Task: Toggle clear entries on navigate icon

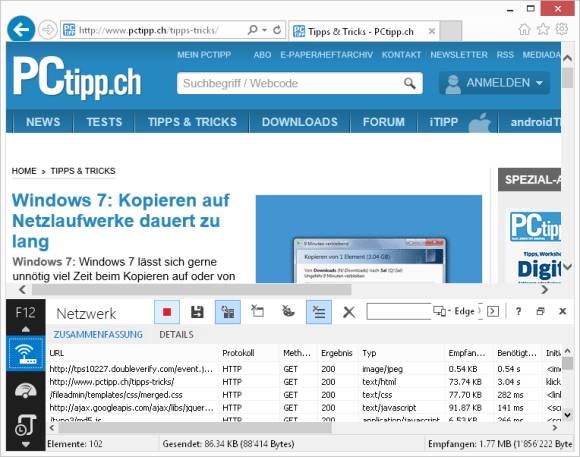Action: [319, 312]
